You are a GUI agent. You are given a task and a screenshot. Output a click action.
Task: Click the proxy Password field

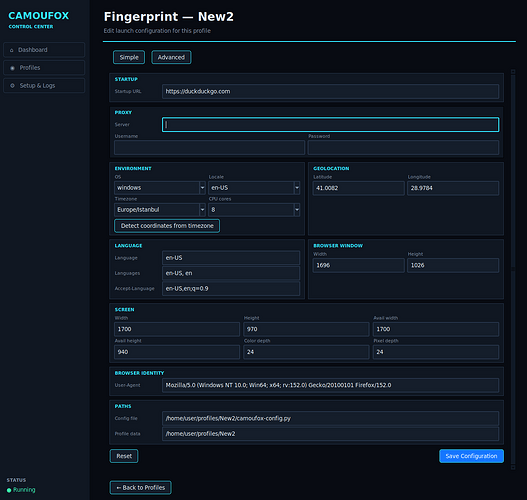pos(403,148)
